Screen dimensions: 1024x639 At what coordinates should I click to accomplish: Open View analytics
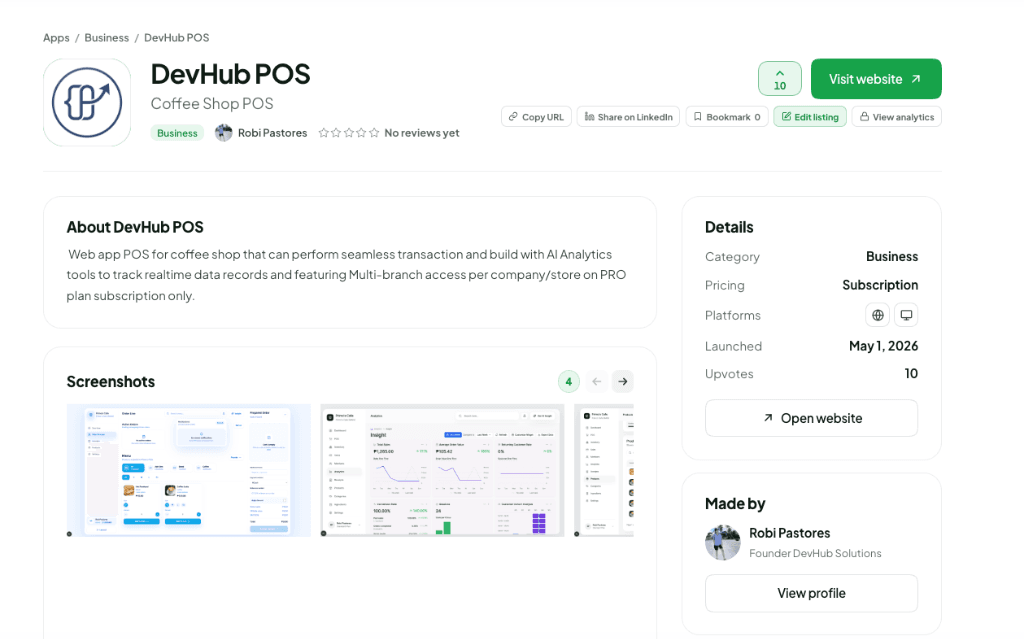tap(897, 117)
